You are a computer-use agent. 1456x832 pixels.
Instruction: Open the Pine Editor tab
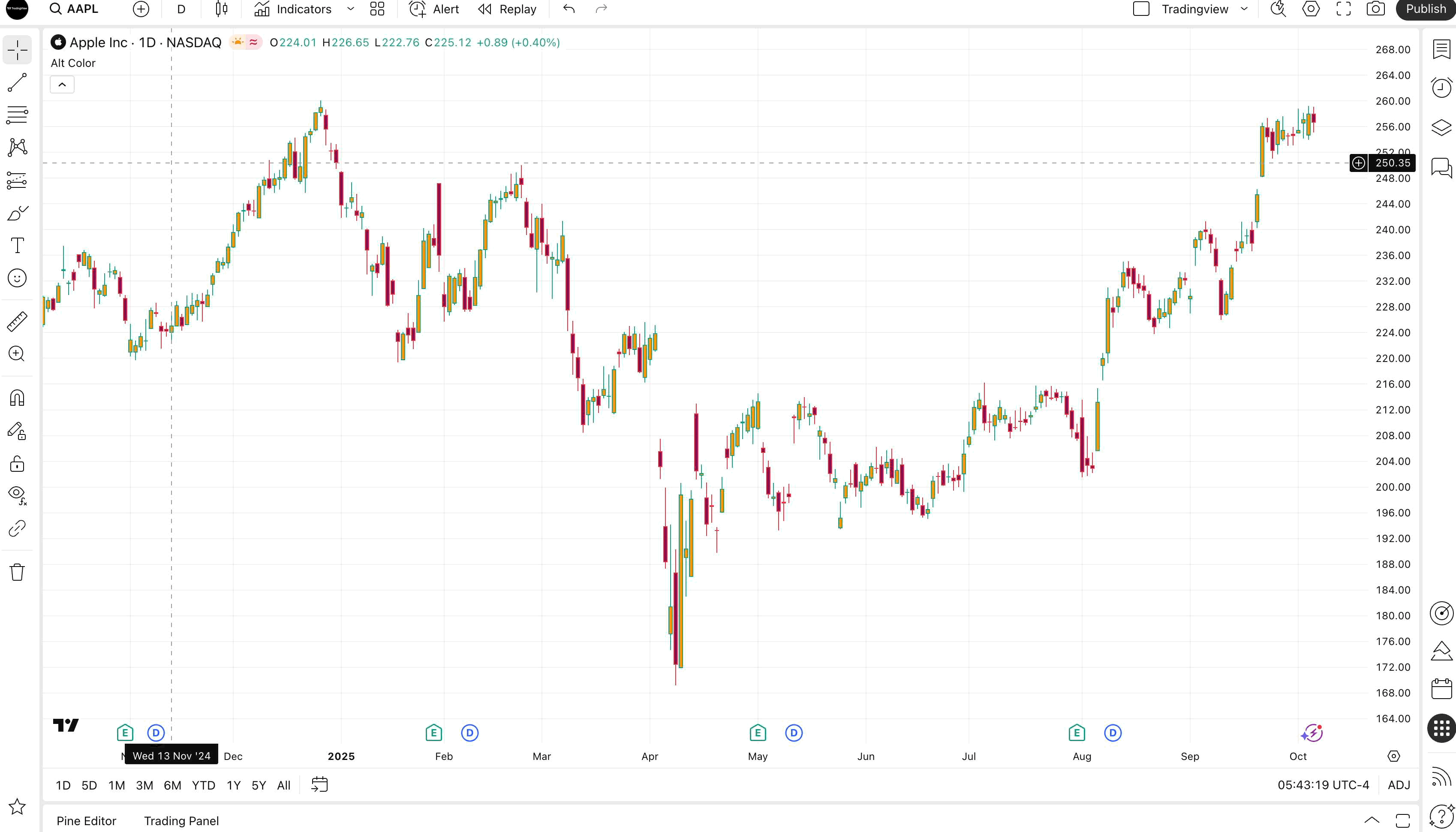pyautogui.click(x=86, y=821)
